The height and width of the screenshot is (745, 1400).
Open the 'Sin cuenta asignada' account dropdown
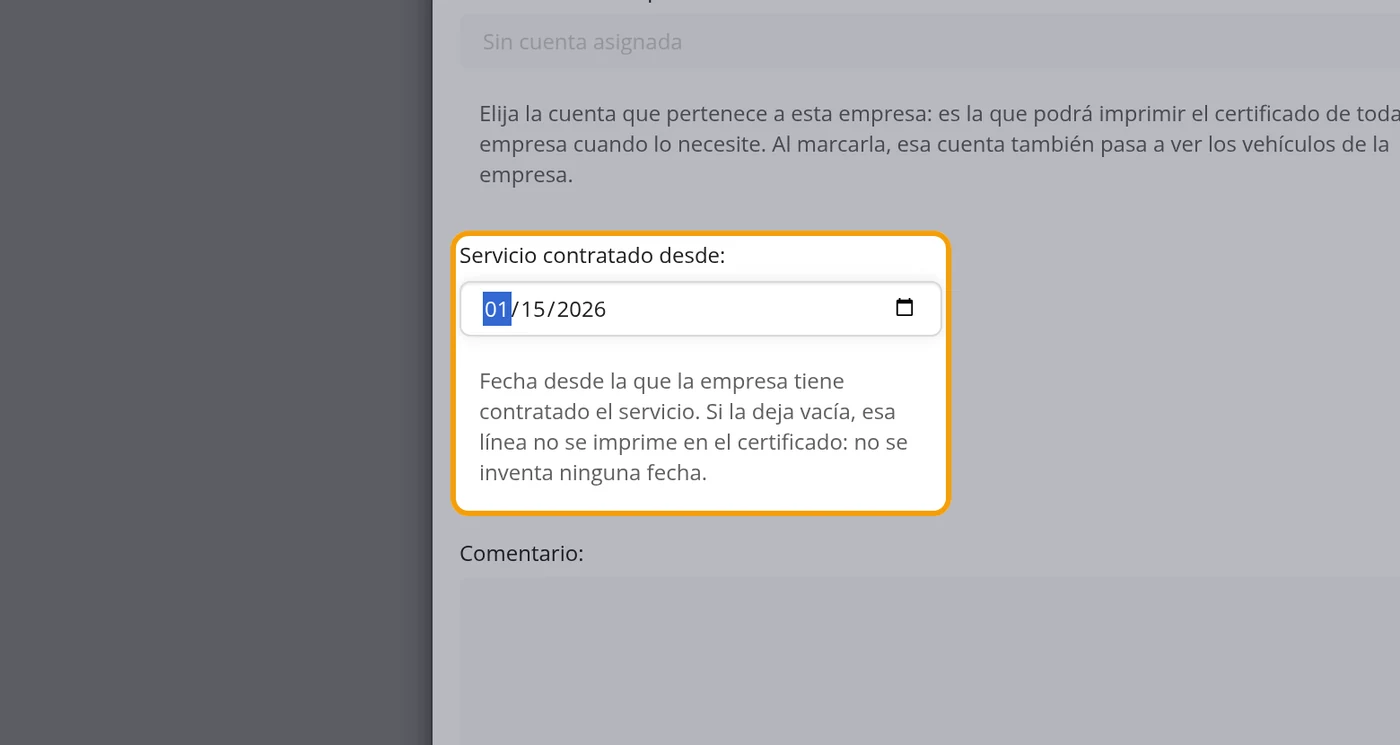(x=930, y=42)
